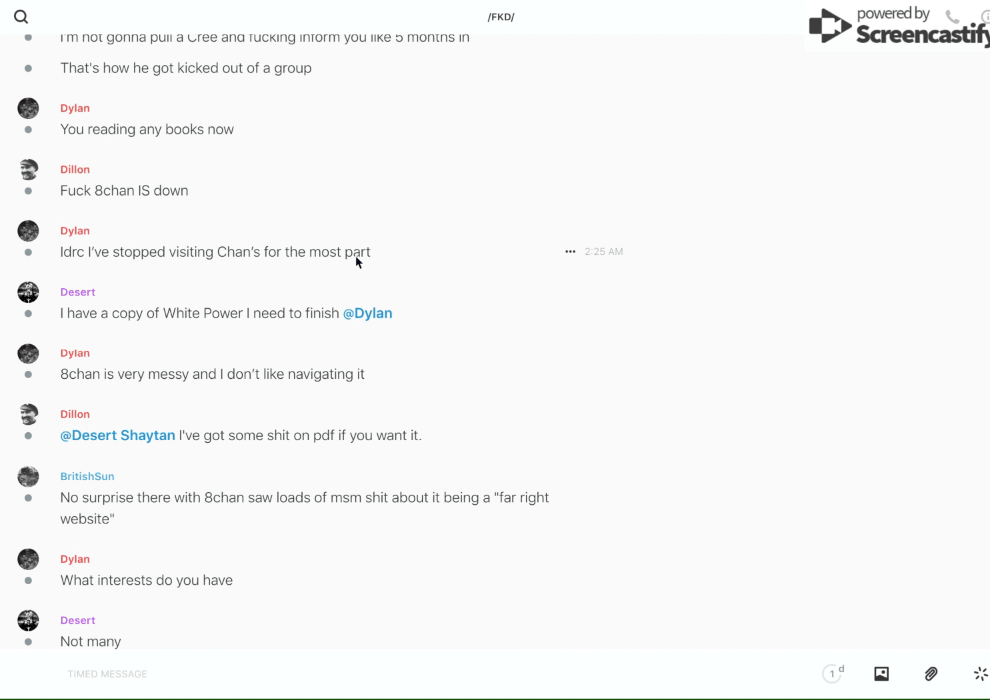Start a voice call with phone icon
Screen dimensions: 990x700
click(952, 17)
